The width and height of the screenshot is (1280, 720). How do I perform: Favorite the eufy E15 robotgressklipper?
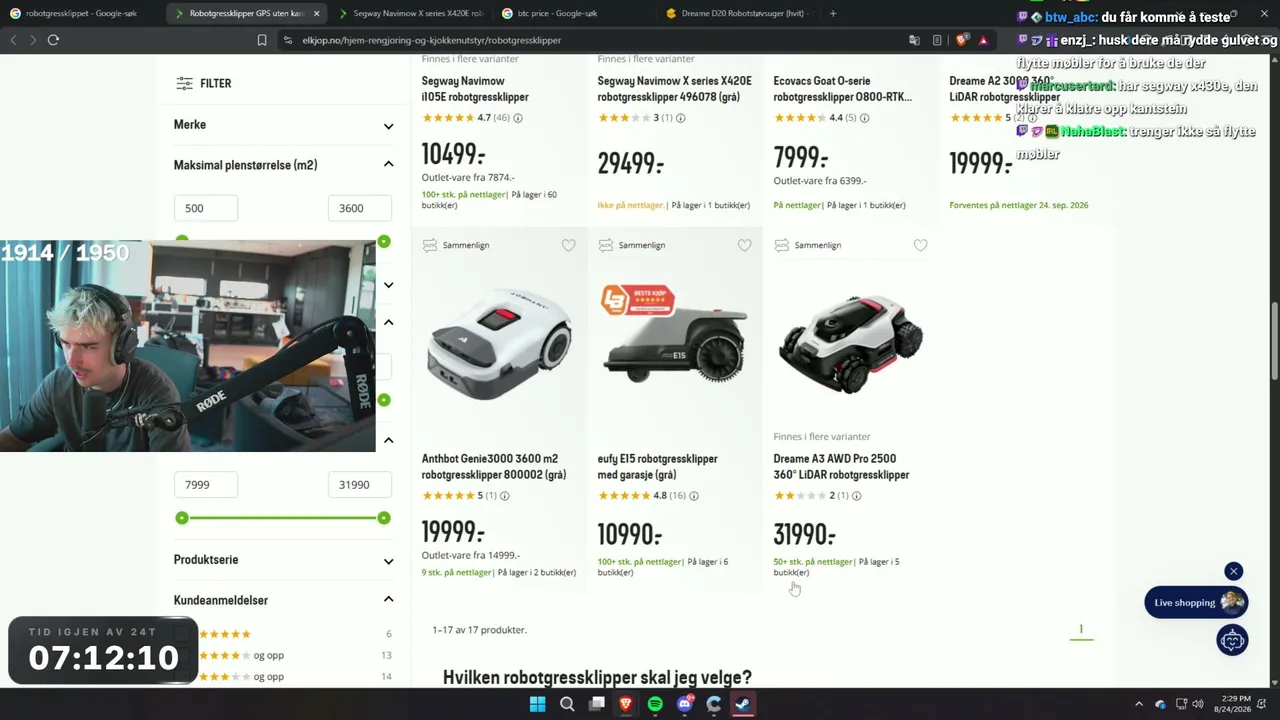(x=744, y=245)
